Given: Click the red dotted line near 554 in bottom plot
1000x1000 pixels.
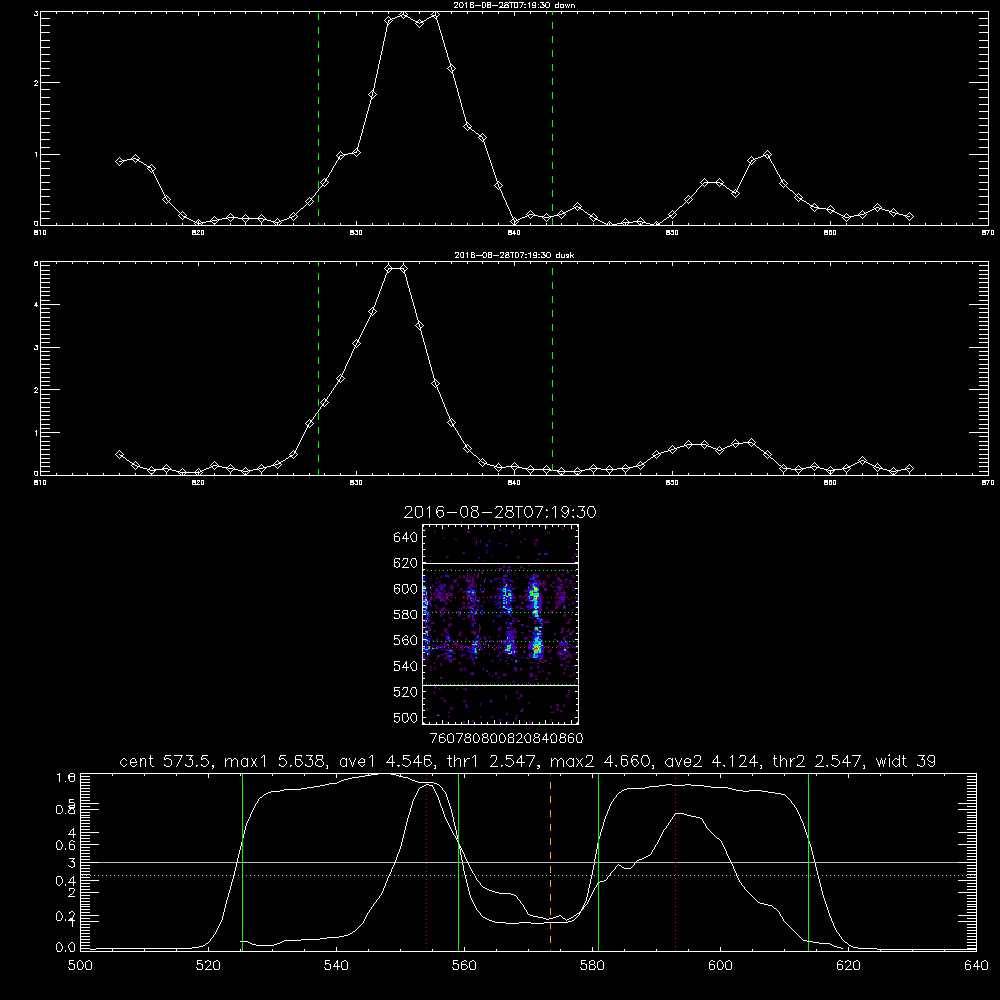Looking at the screenshot, I should point(427,862).
